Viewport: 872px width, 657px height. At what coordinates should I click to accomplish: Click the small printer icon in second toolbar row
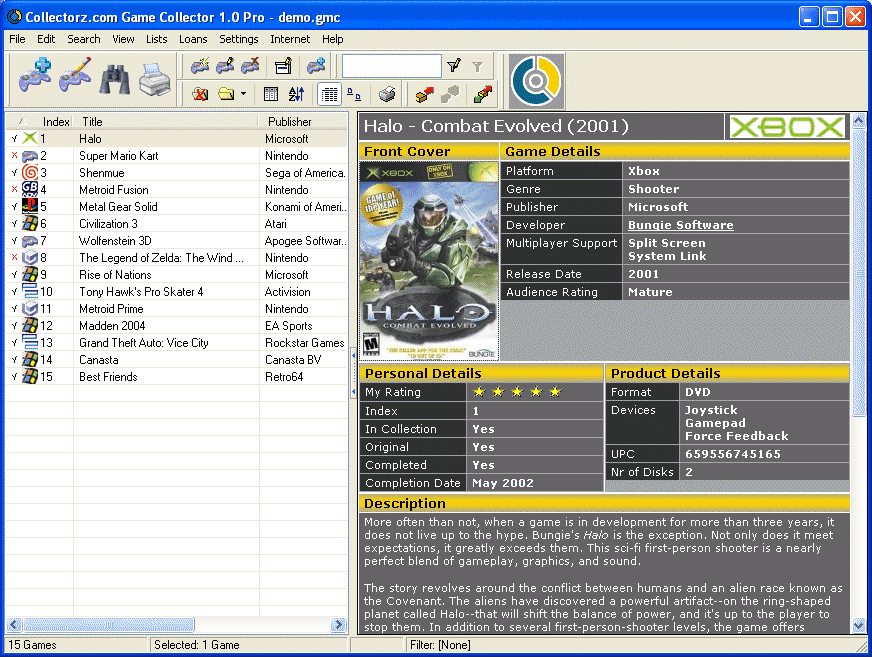point(387,94)
